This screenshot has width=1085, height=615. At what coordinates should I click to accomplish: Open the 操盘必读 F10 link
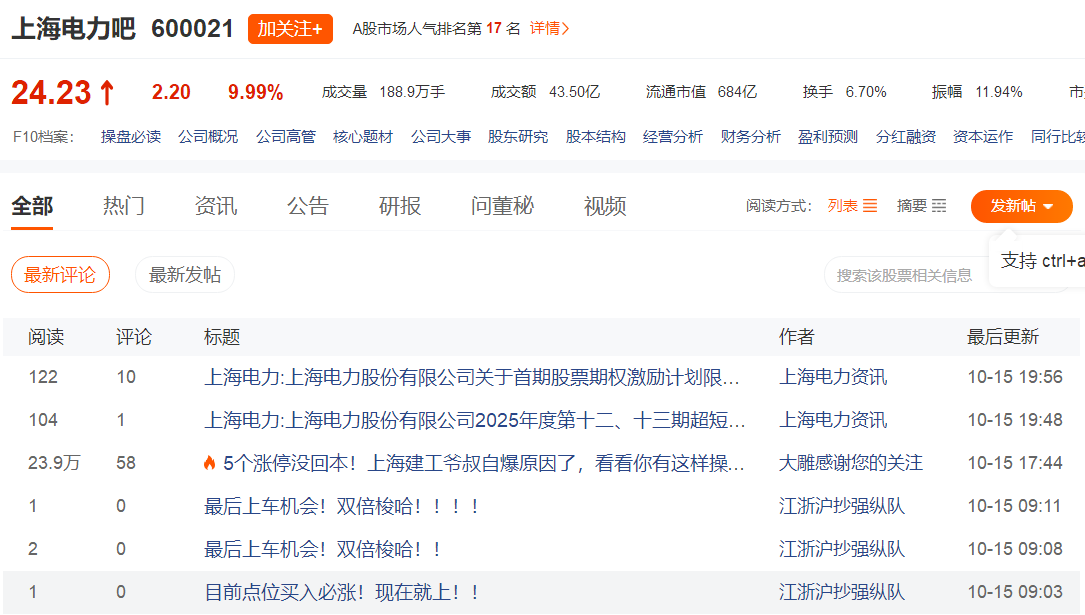[x=131, y=137]
